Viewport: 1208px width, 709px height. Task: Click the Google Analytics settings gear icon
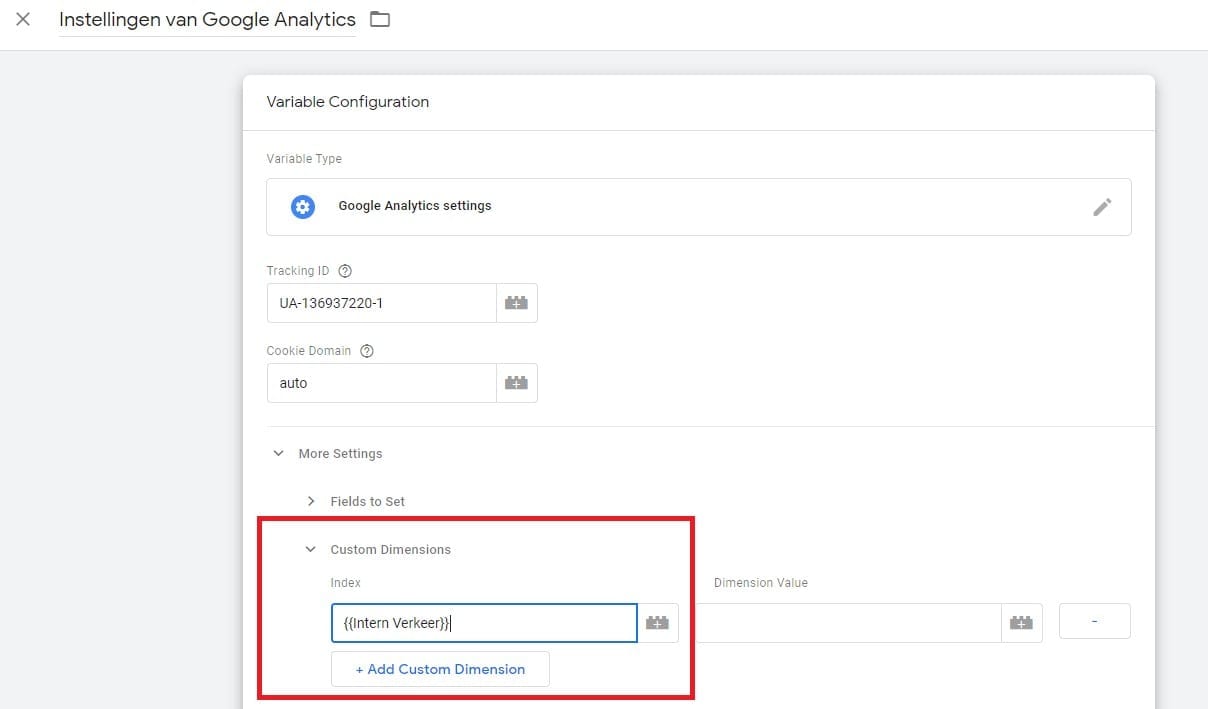point(302,206)
